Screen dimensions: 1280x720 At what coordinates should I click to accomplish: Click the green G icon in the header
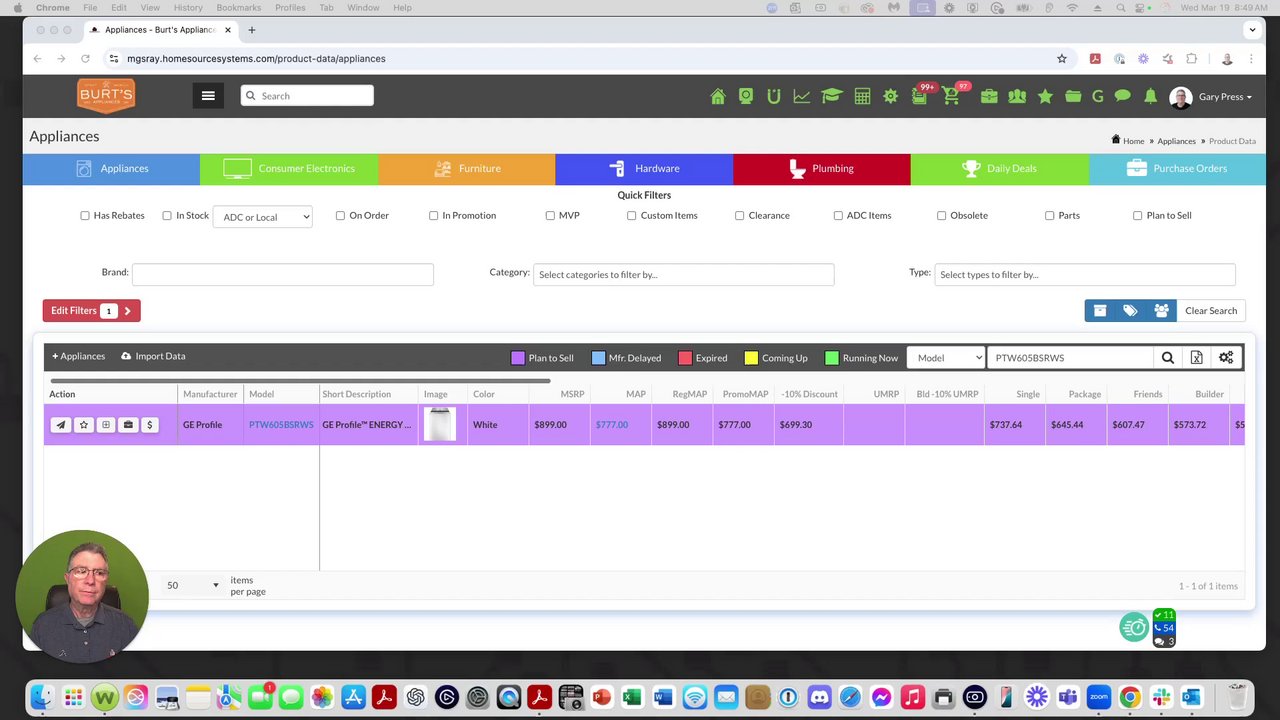point(1097,96)
